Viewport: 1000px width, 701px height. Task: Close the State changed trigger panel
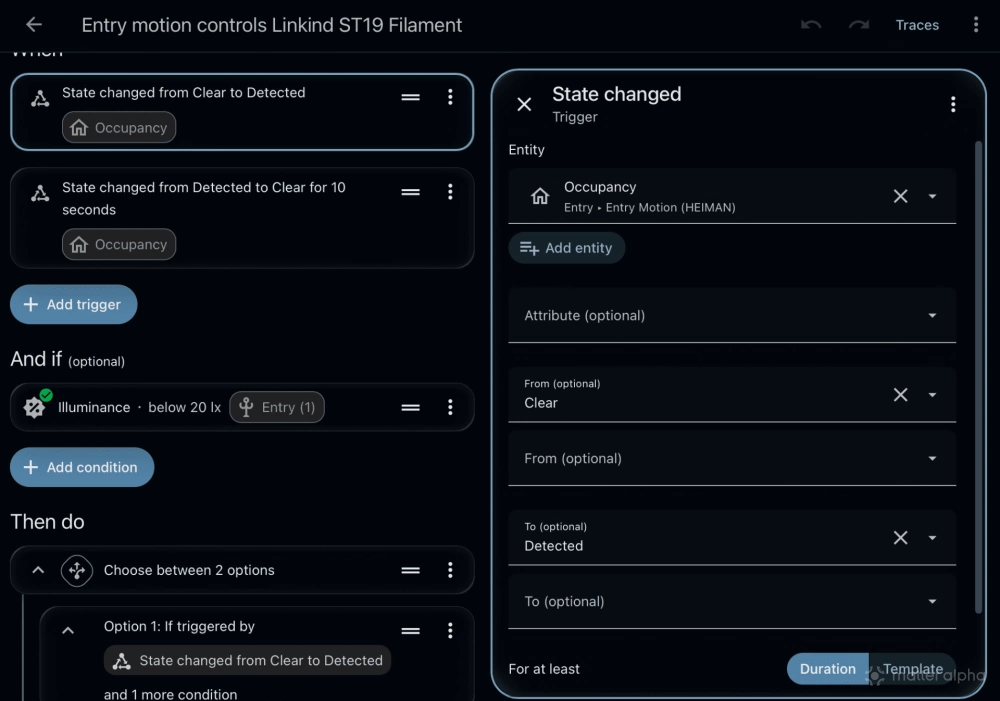click(x=524, y=104)
